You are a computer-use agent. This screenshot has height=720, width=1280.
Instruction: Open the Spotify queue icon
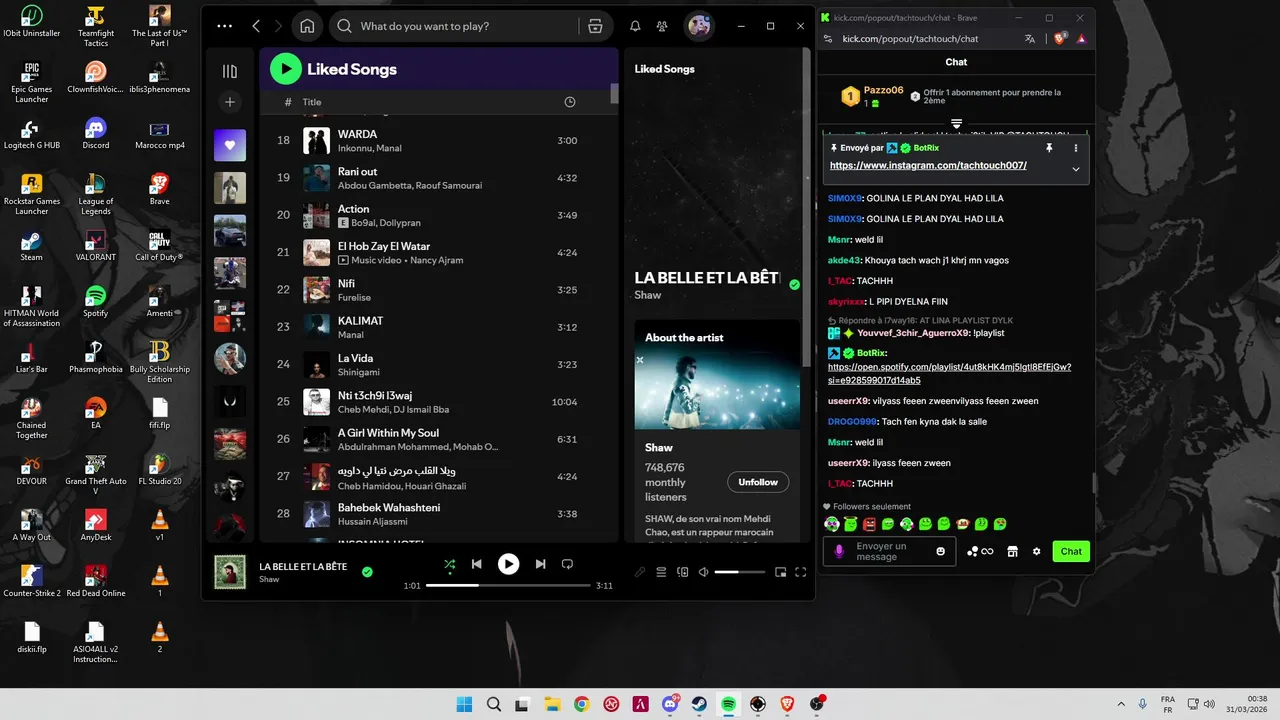point(661,572)
